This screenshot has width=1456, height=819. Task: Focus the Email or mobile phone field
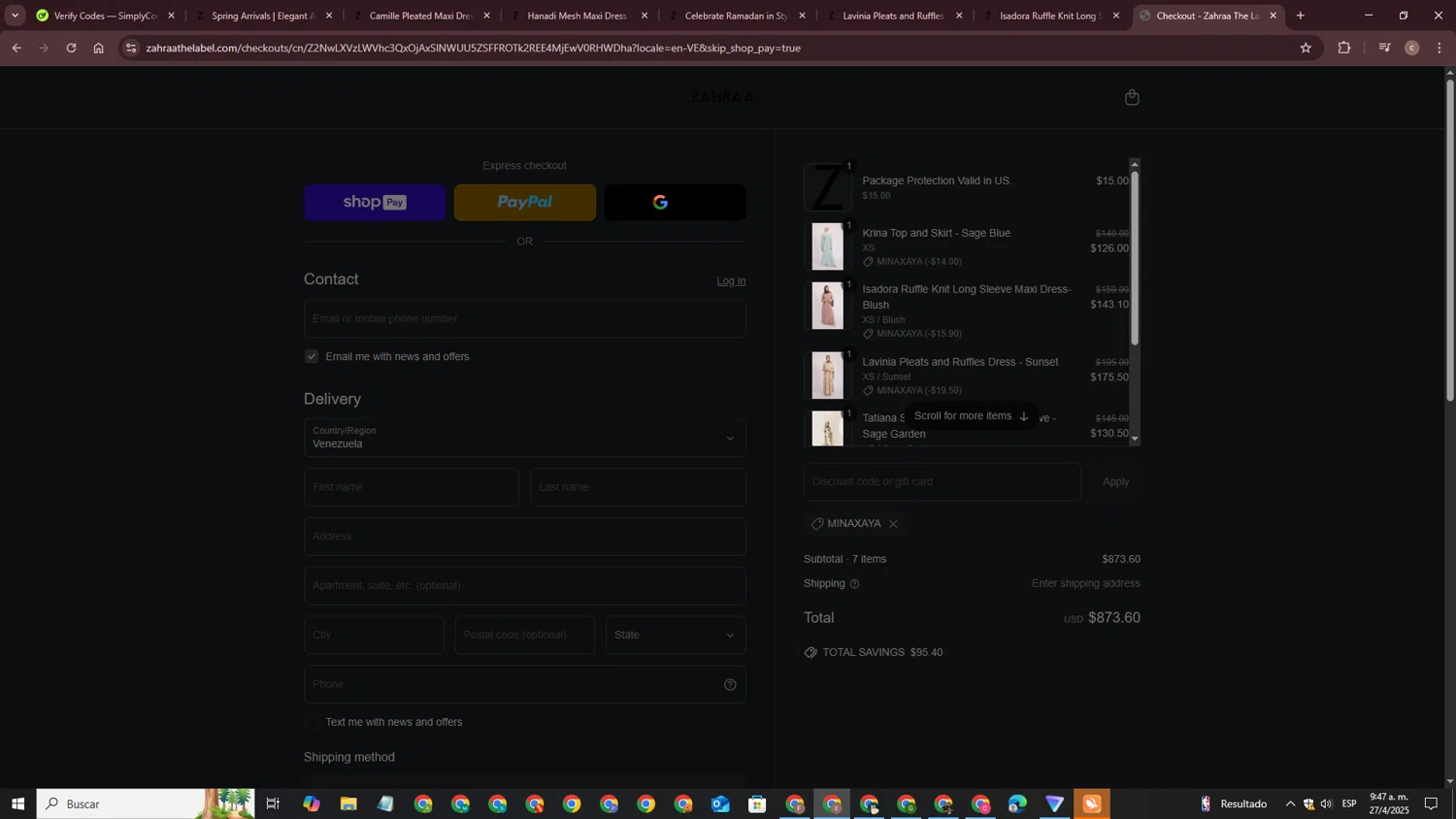(x=525, y=318)
